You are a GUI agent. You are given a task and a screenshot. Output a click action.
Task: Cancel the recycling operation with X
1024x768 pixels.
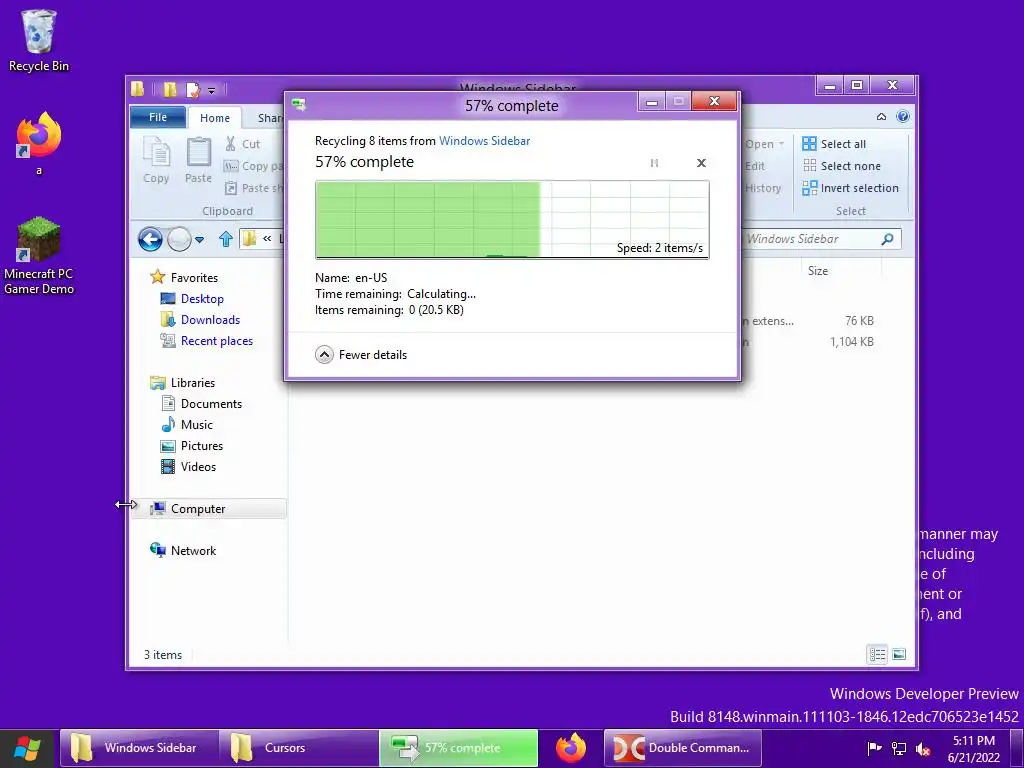(x=701, y=163)
